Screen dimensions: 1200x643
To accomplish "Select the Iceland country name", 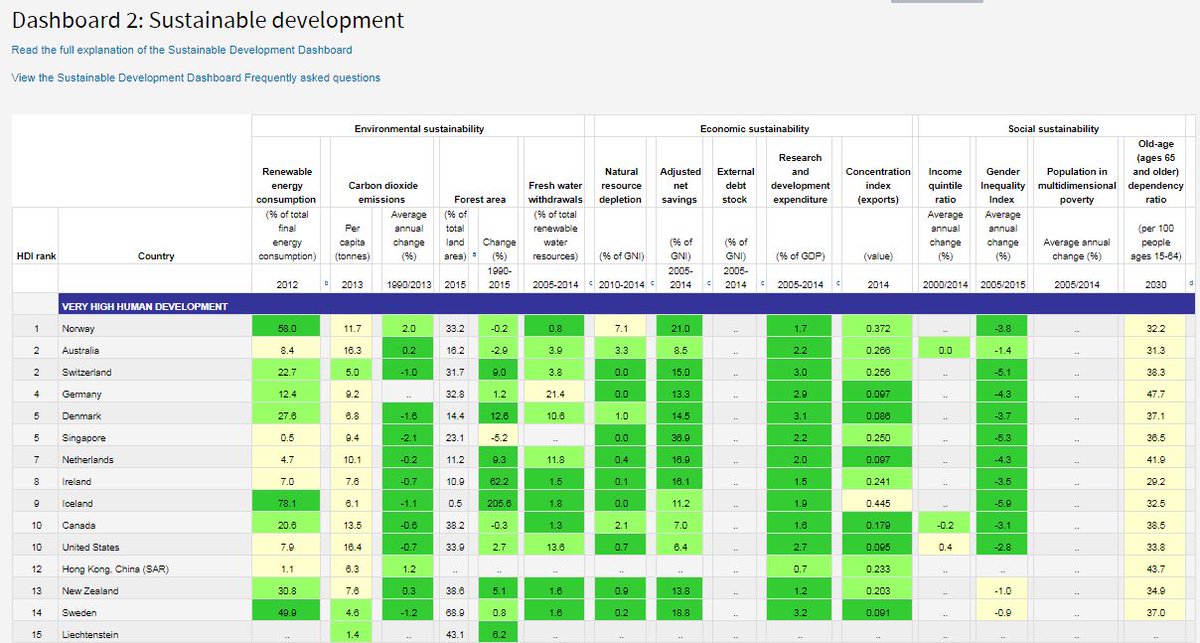I will click(x=78, y=503).
